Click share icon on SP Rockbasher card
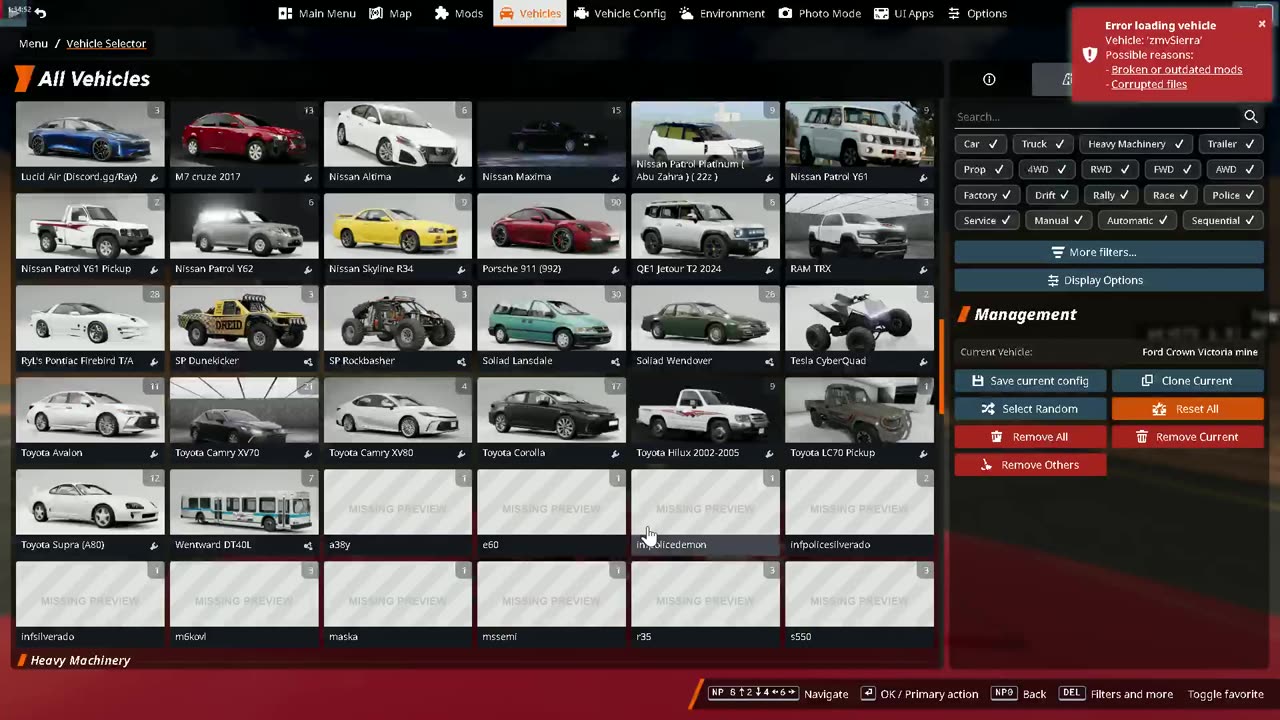 pos(461,361)
